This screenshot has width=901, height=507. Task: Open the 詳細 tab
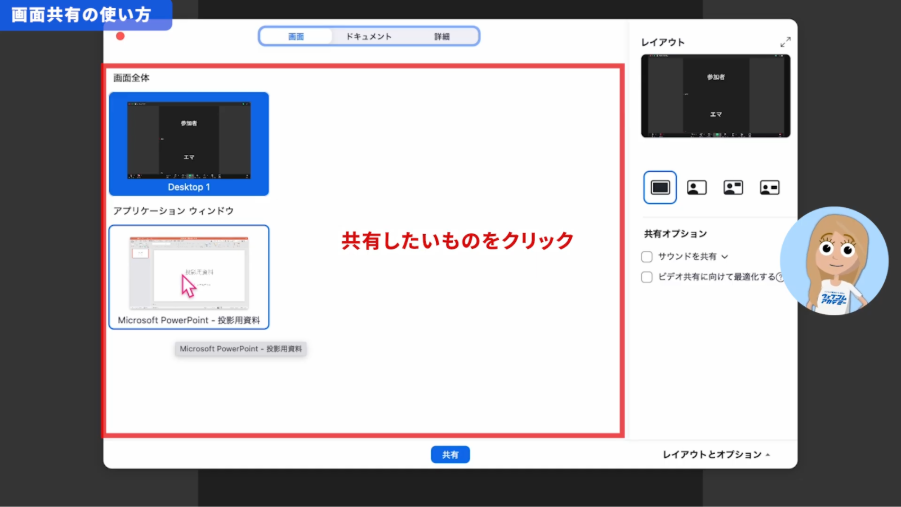point(441,36)
